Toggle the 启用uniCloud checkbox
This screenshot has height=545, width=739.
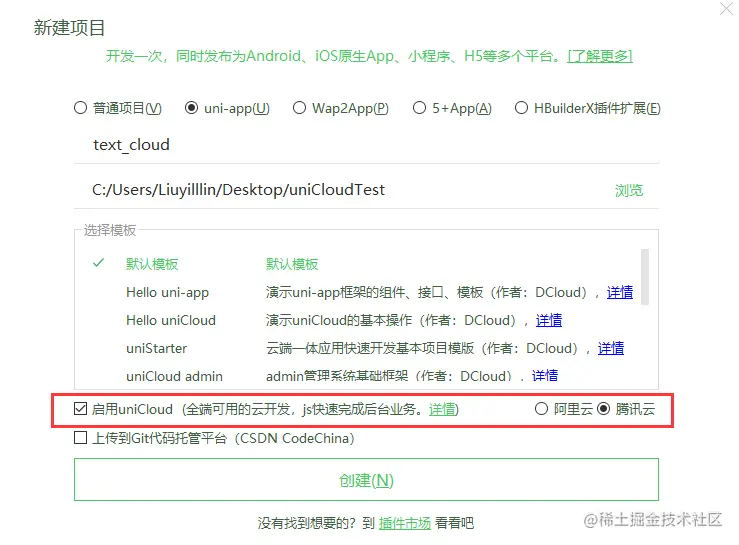point(81,409)
